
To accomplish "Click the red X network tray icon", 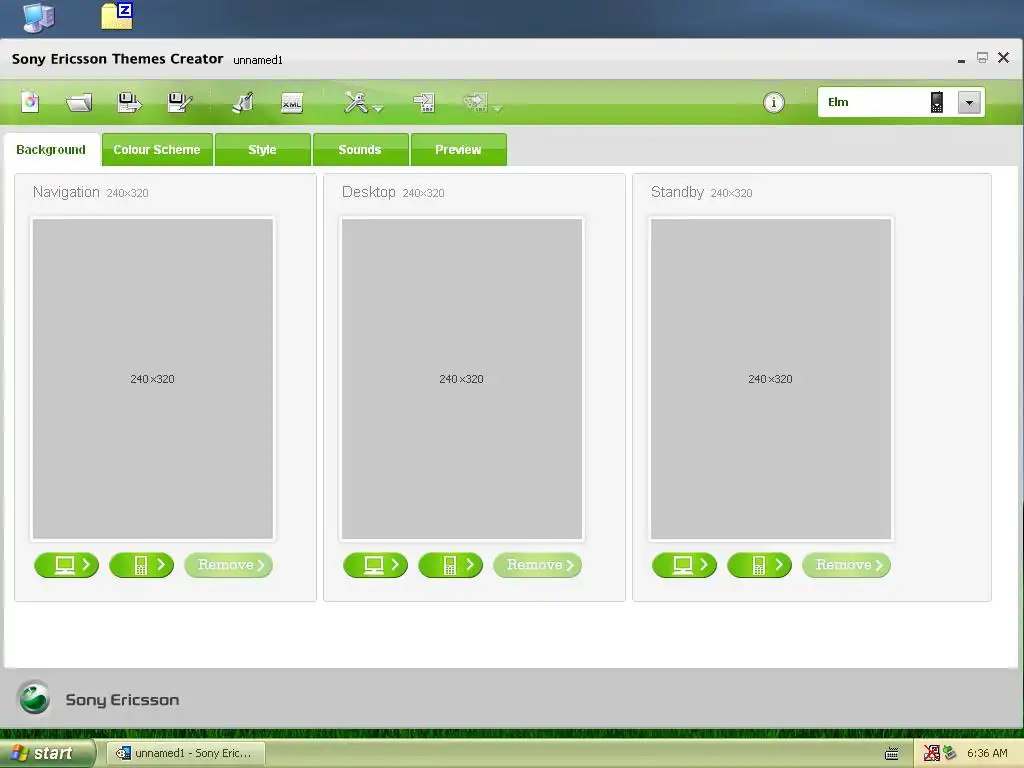I will tap(931, 753).
